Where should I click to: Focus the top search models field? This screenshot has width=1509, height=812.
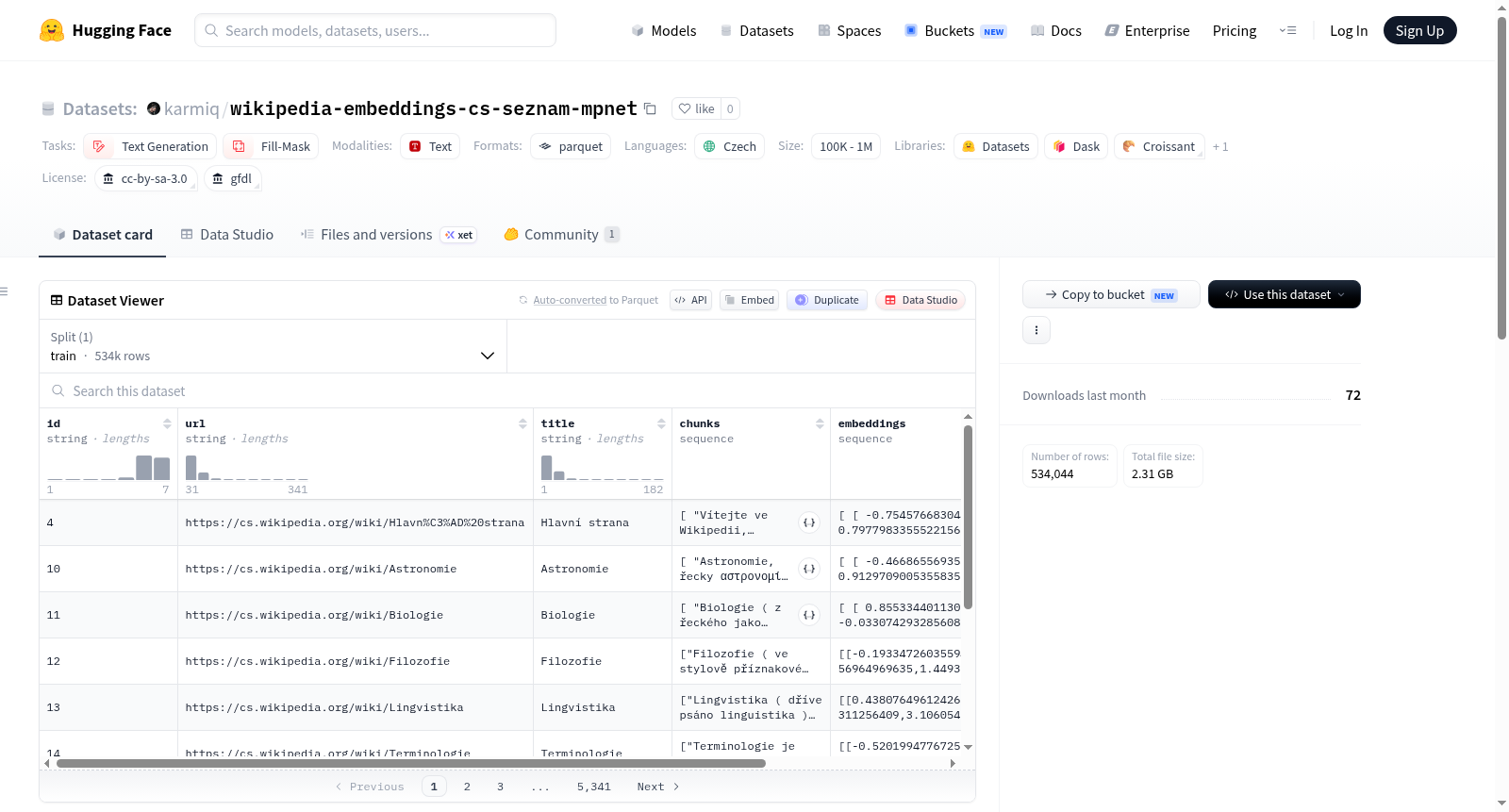point(375,30)
